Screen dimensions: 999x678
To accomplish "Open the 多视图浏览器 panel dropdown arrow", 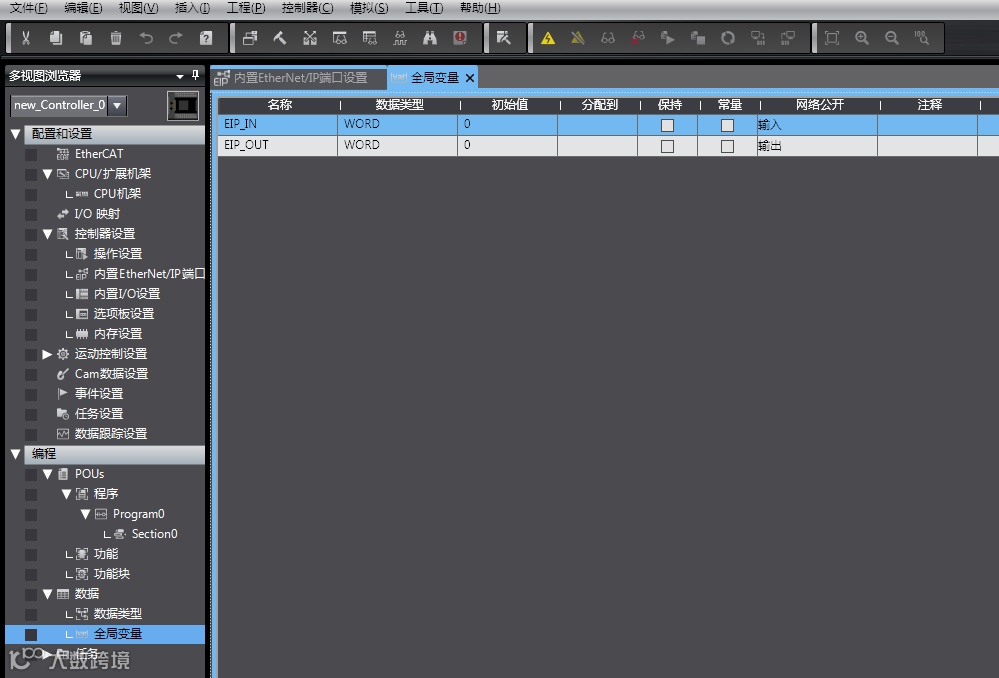I will pos(180,76).
